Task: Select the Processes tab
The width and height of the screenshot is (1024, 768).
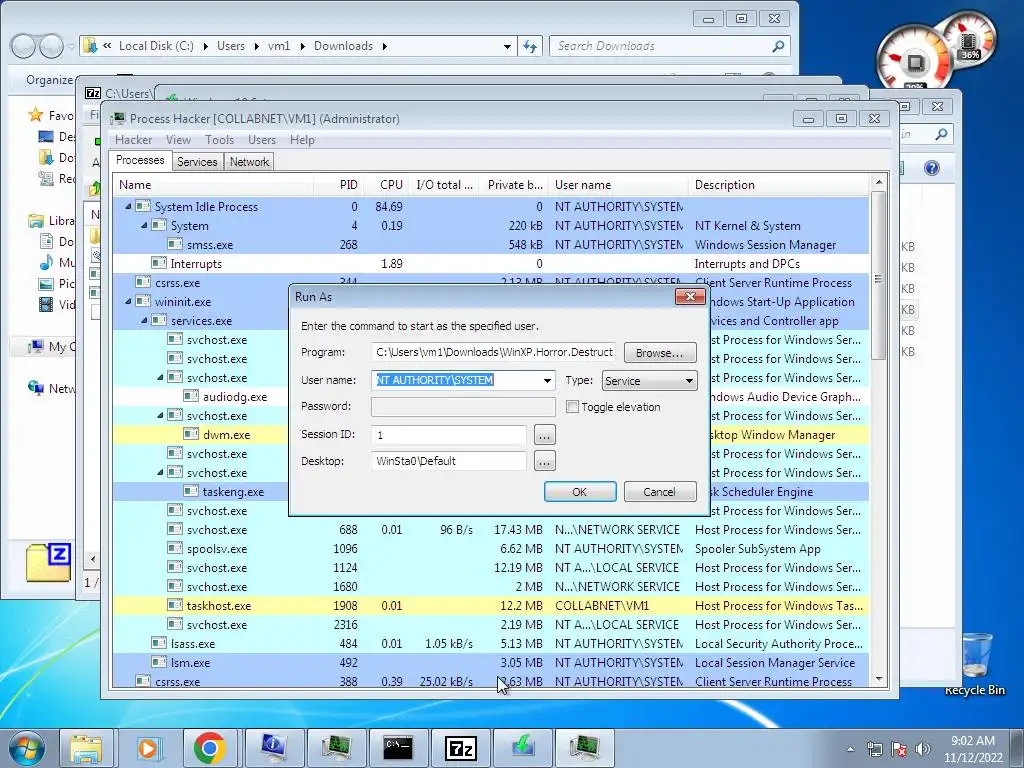Action: 140,161
